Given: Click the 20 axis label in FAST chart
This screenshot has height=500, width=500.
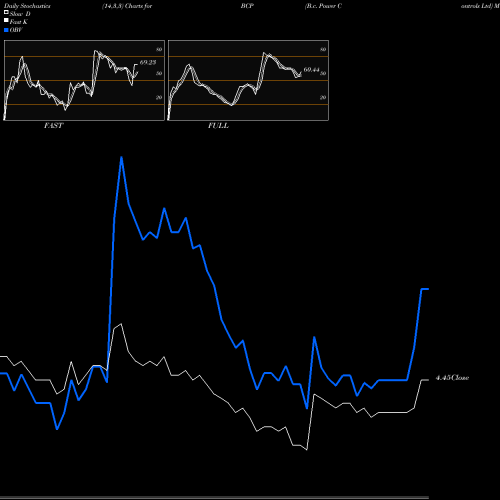Looking at the screenshot, I should [159, 97].
